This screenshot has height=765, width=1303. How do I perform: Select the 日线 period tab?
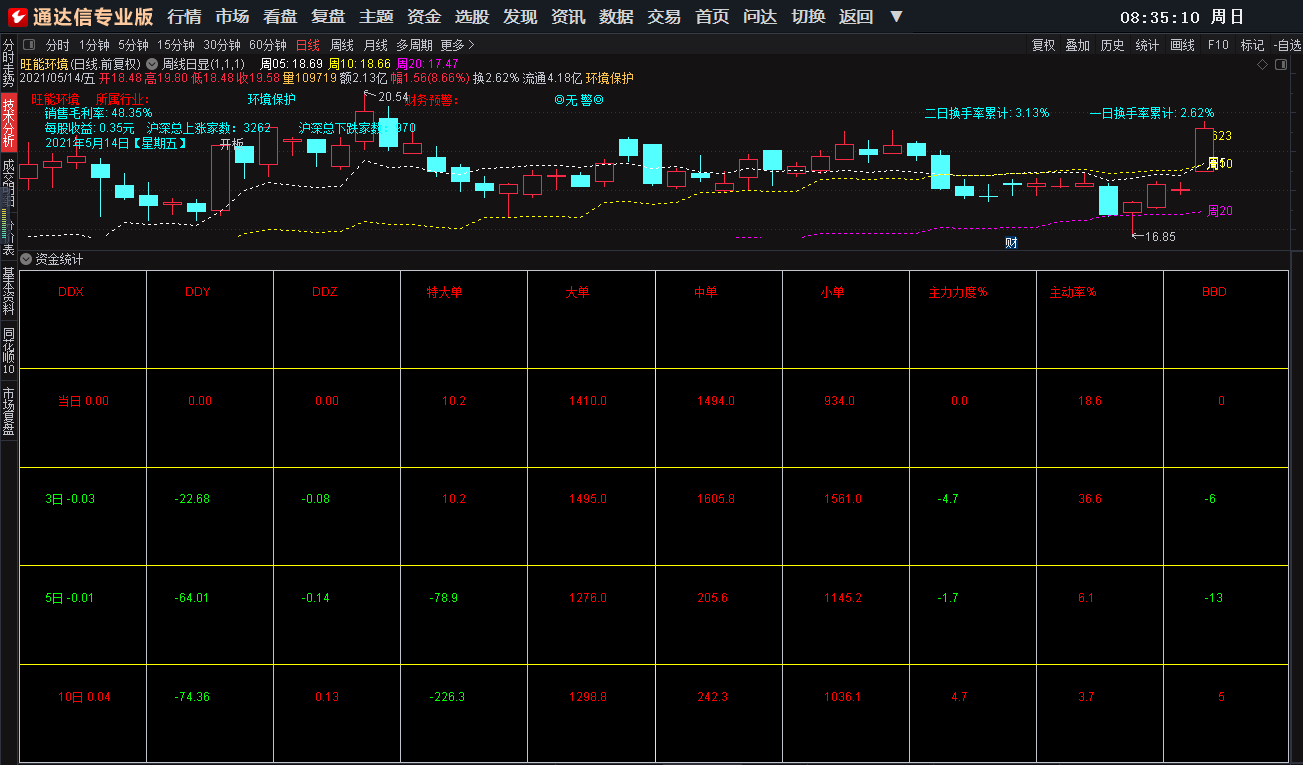[308, 45]
